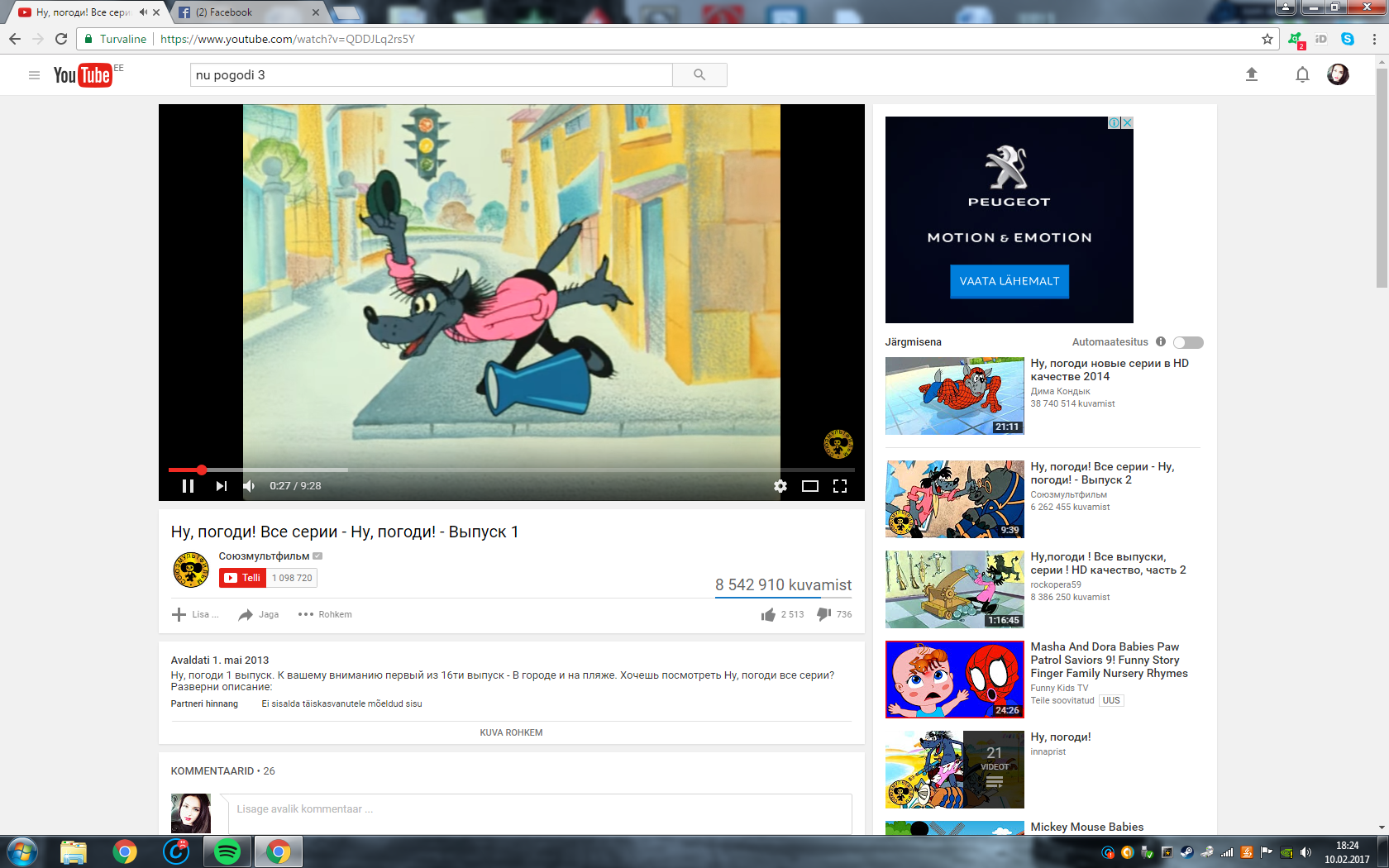Screen dimensions: 1389x868
Task: Open the 1:16:45 compilation thumbnail
Action: tap(955, 589)
